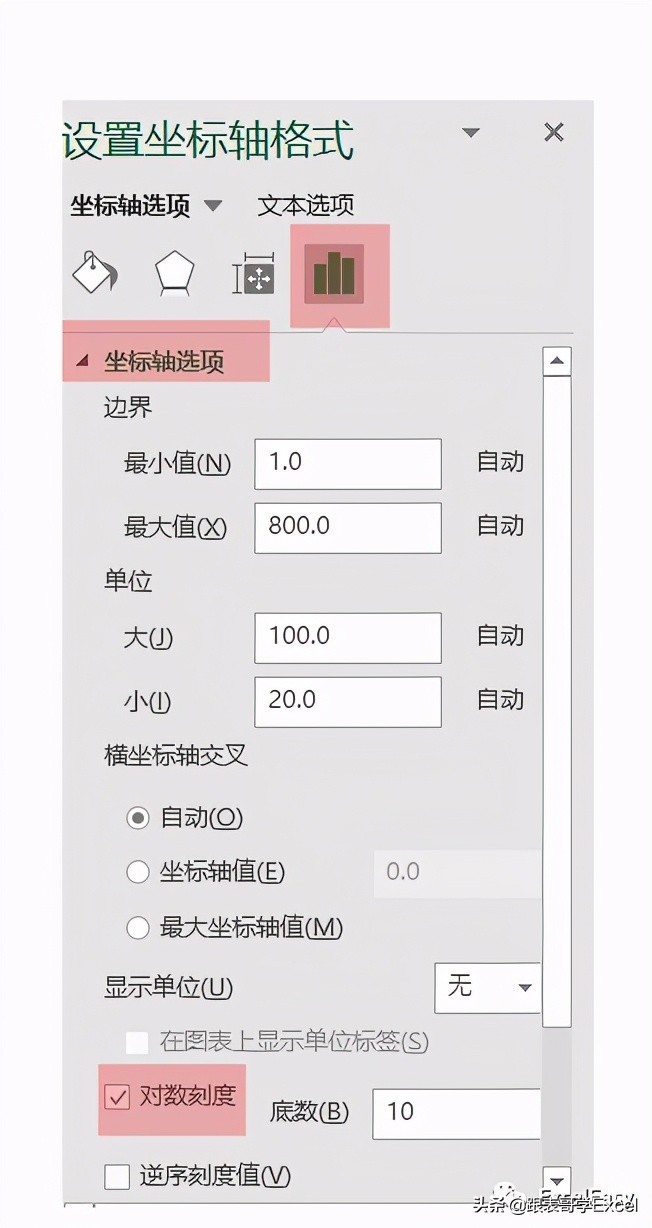Switch to the 文本选项 tab
The height and width of the screenshot is (1228, 652).
(305, 206)
